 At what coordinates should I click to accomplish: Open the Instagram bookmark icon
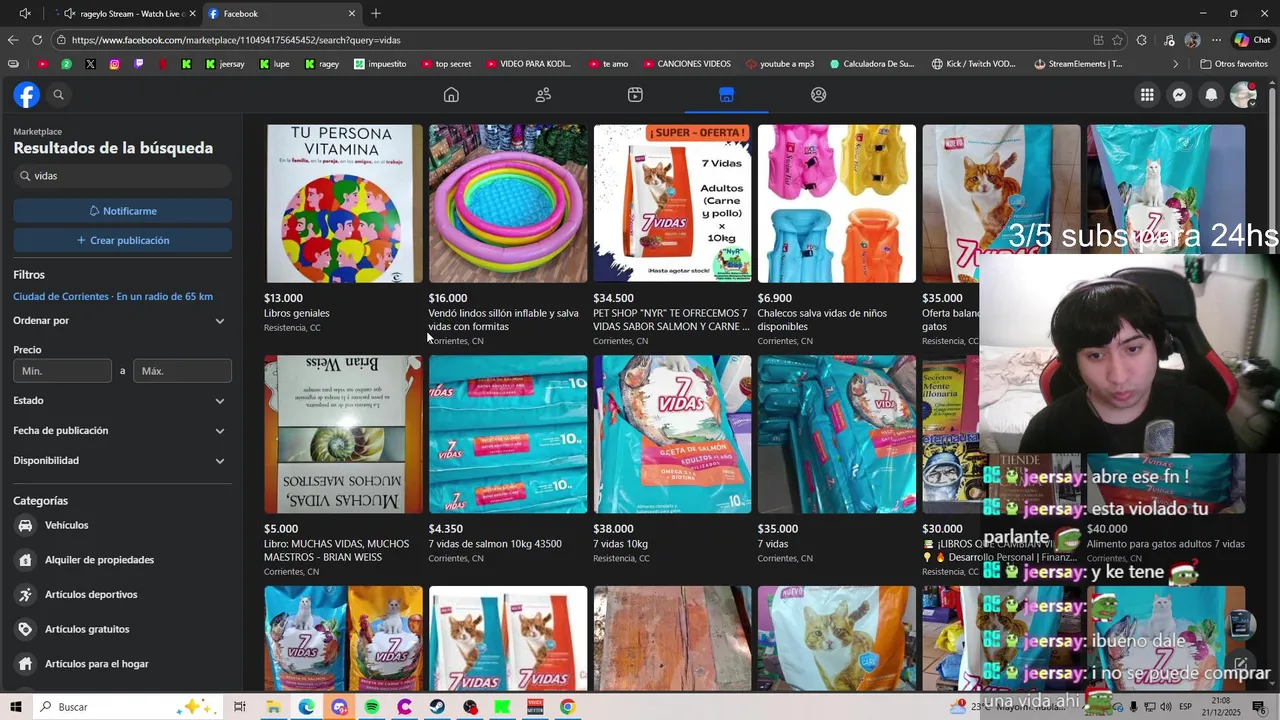tap(114, 64)
